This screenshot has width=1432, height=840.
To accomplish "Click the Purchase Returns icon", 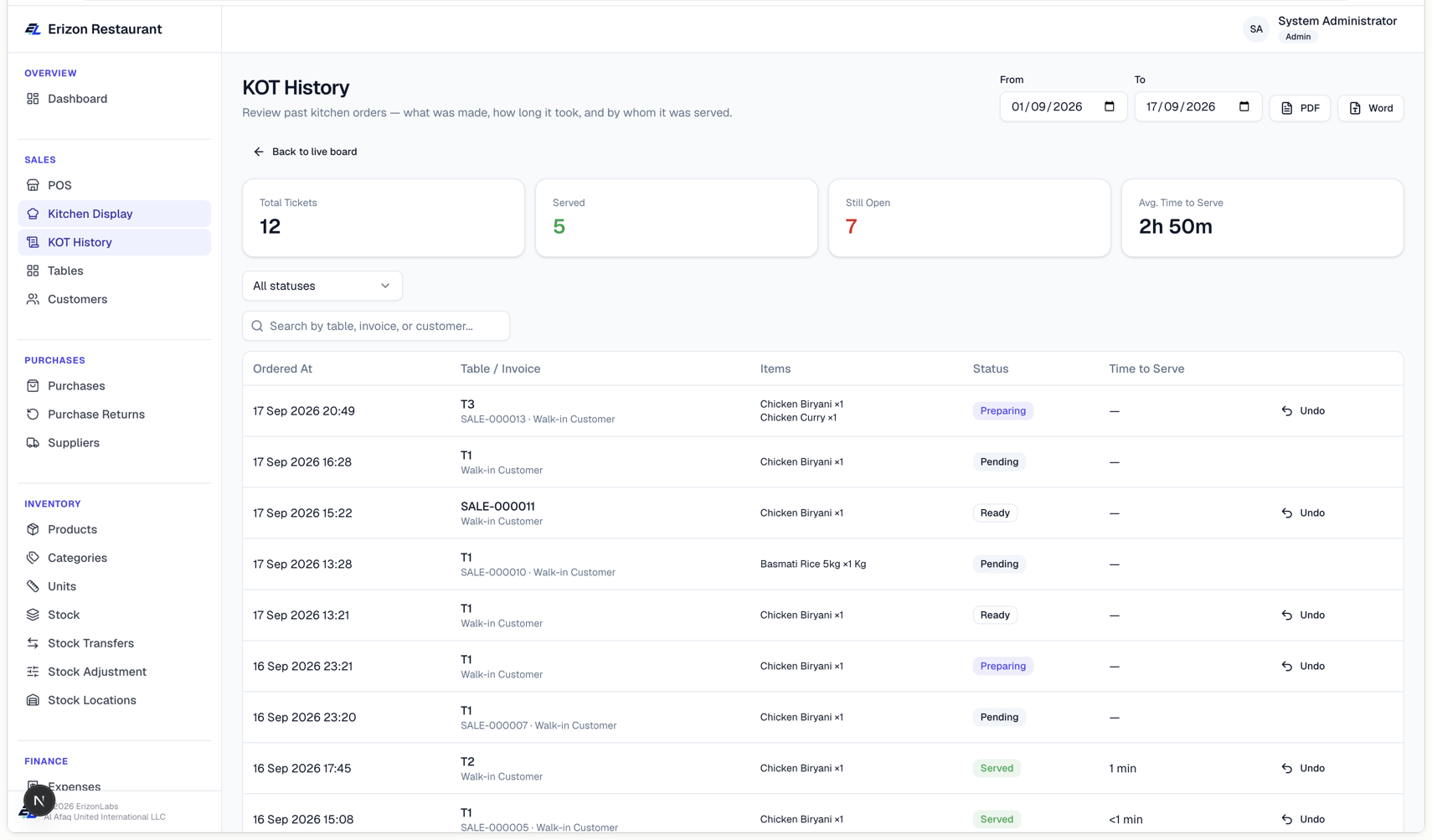I will click(x=33, y=415).
